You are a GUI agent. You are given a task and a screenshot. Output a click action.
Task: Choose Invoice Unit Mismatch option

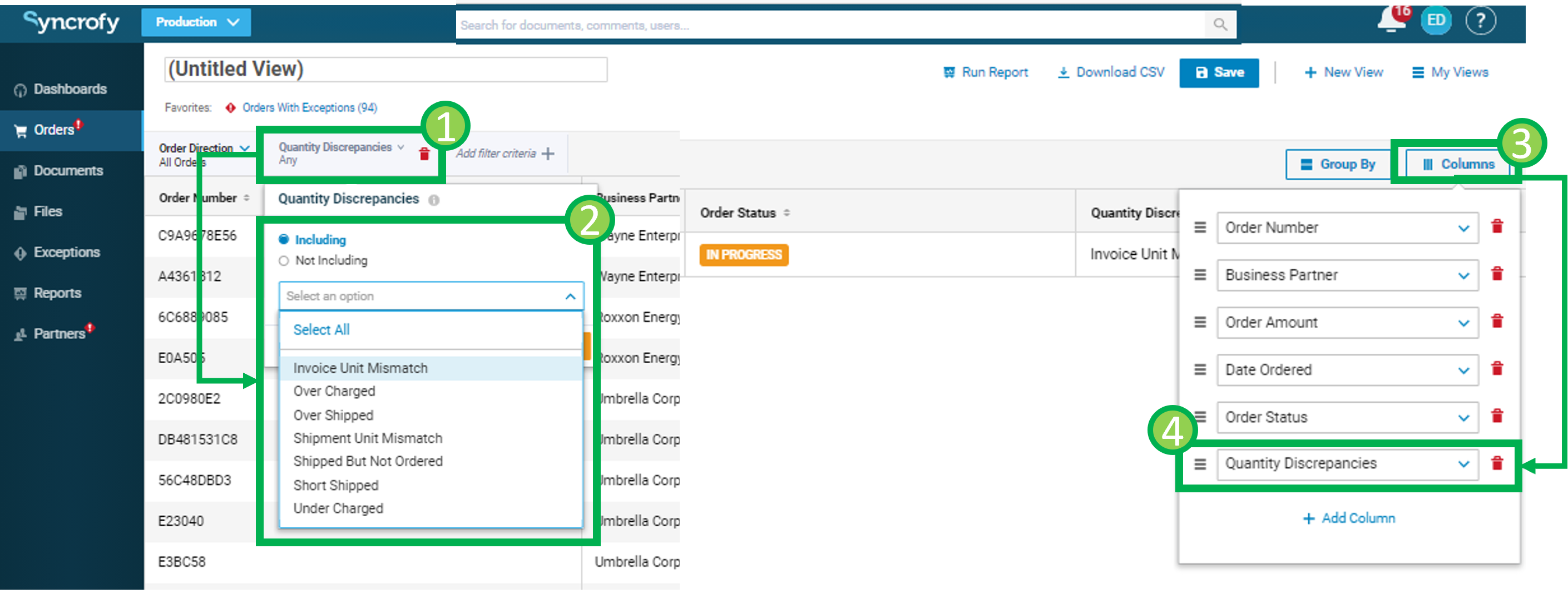pyautogui.click(x=431, y=368)
